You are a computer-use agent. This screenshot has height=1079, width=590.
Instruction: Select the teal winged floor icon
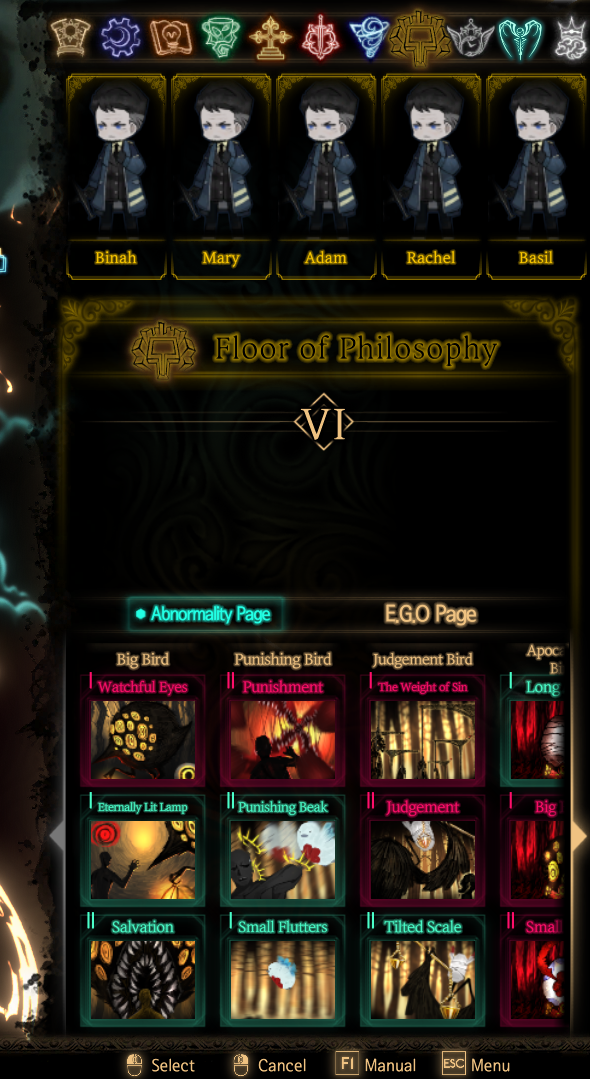pyautogui.click(x=520, y=39)
